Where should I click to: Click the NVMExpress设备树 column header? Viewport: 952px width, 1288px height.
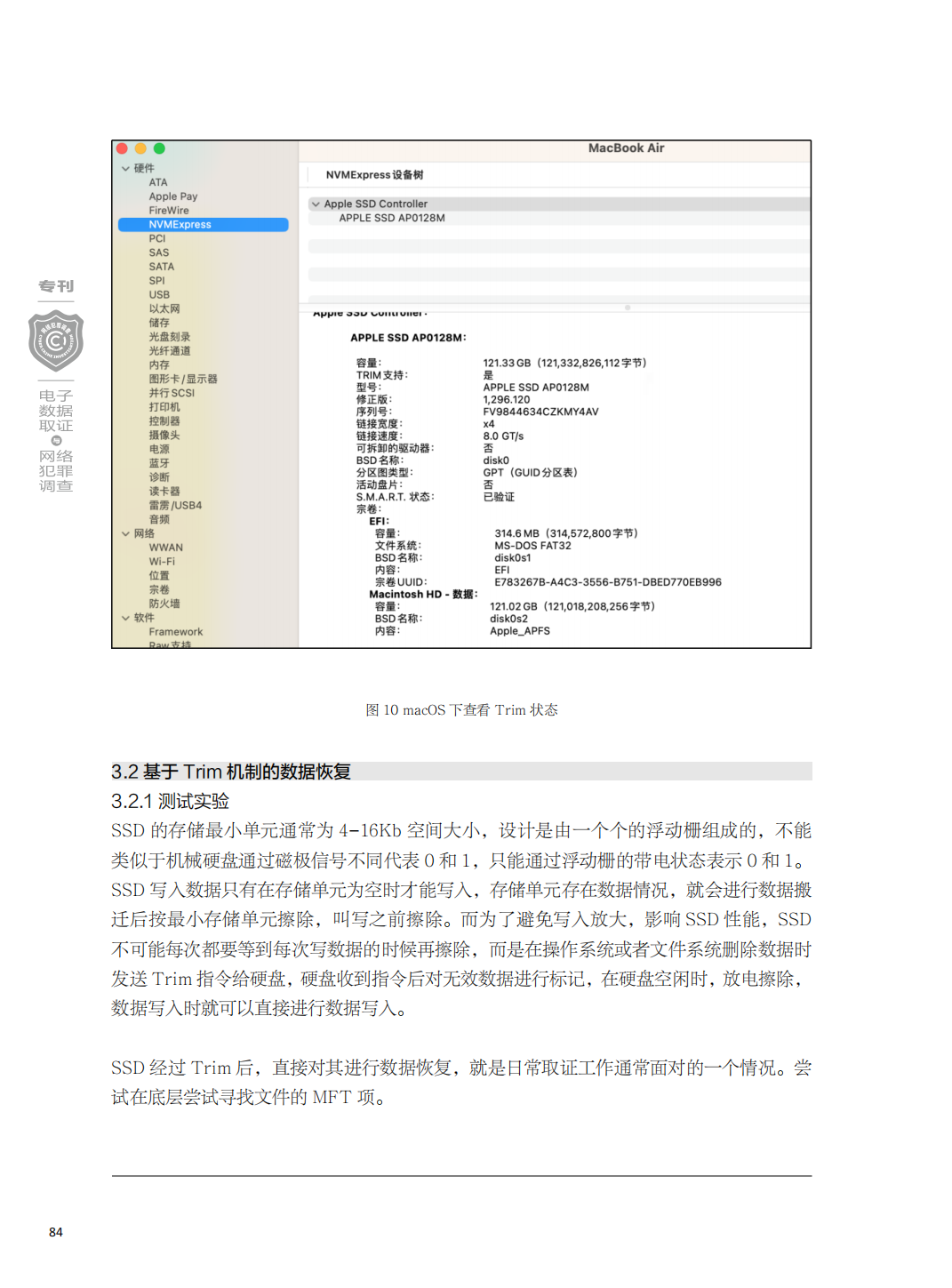click(374, 175)
